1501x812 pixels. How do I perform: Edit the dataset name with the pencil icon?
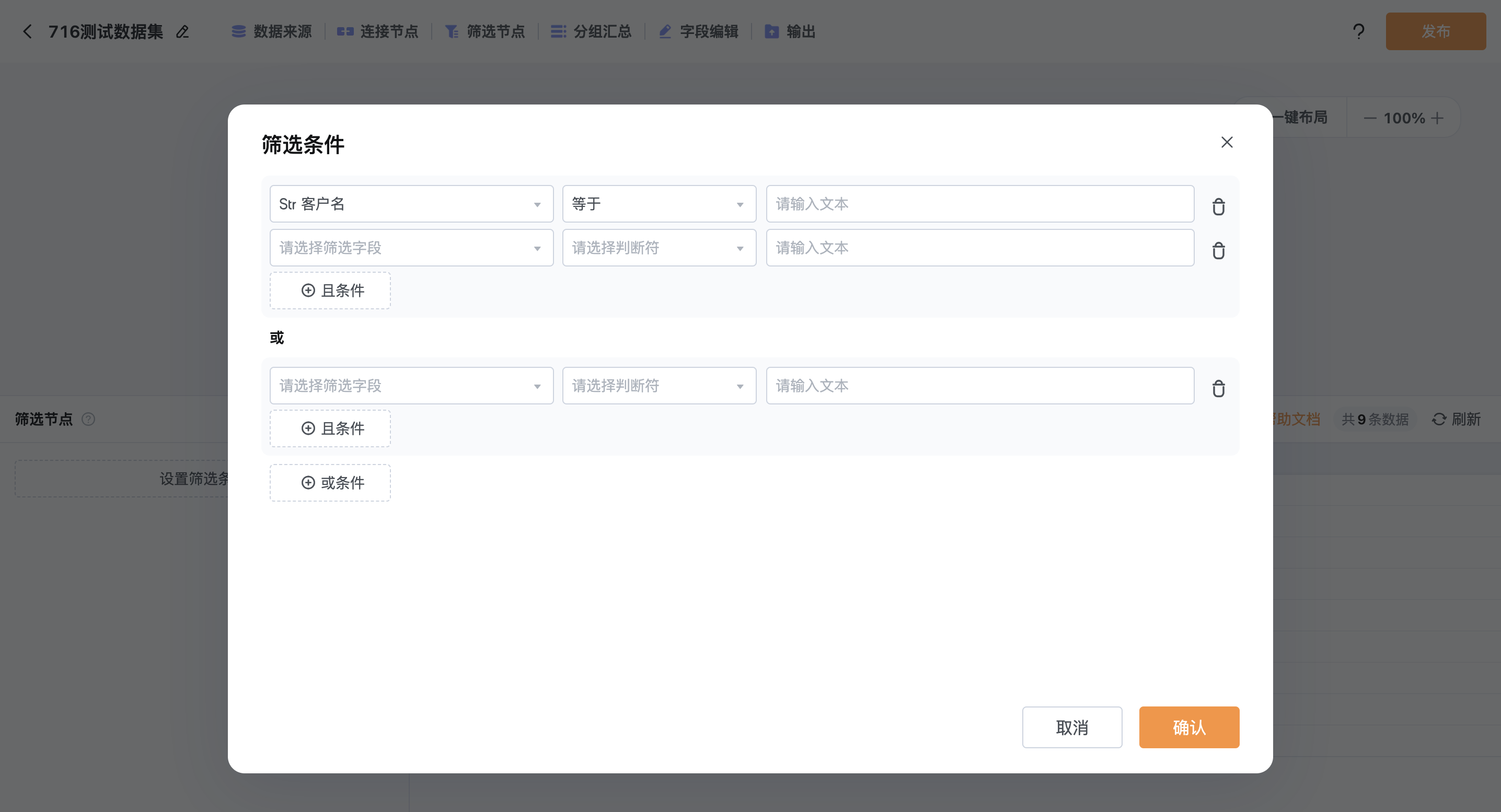click(x=182, y=31)
